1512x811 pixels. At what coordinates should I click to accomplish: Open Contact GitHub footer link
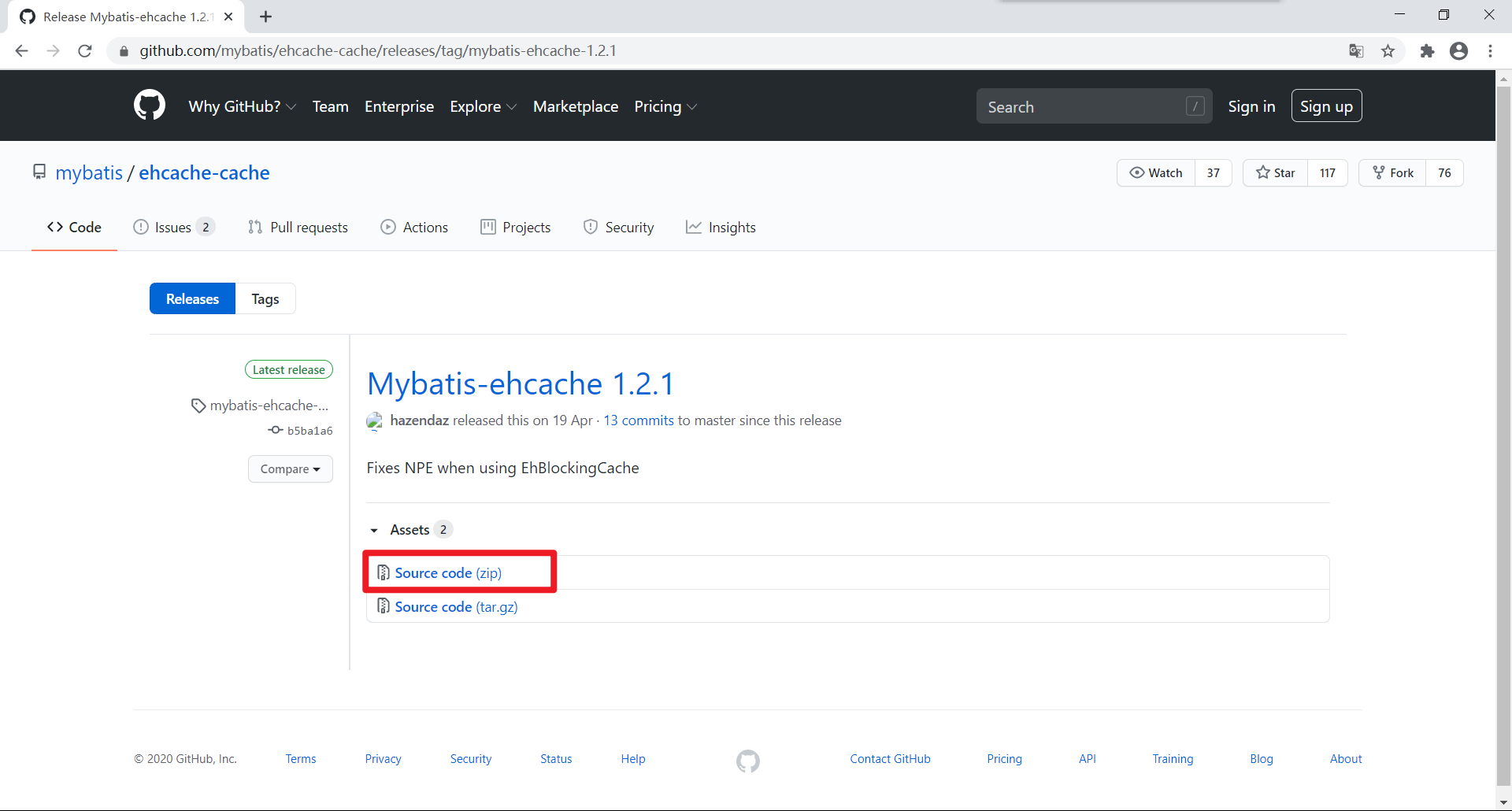tap(890, 759)
